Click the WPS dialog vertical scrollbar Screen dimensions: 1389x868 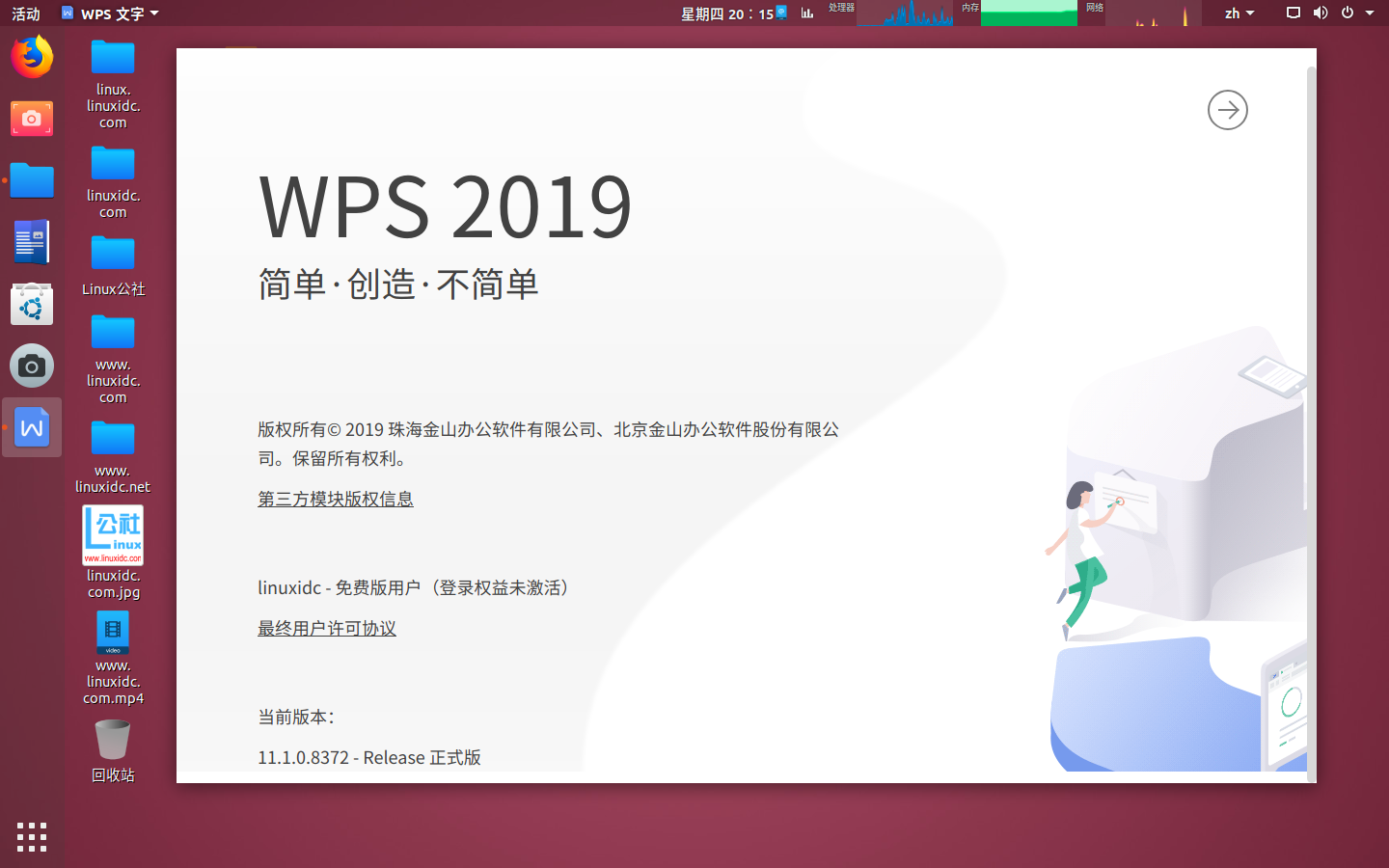1311,424
